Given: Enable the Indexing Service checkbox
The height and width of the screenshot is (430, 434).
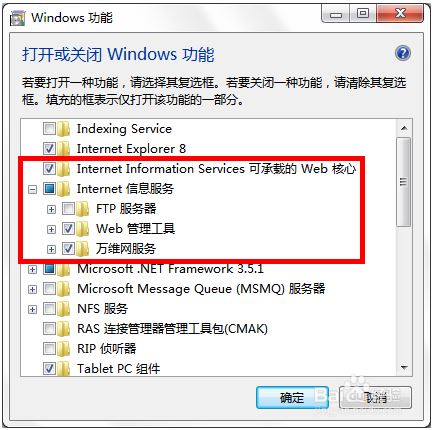Looking at the screenshot, I should [49, 129].
